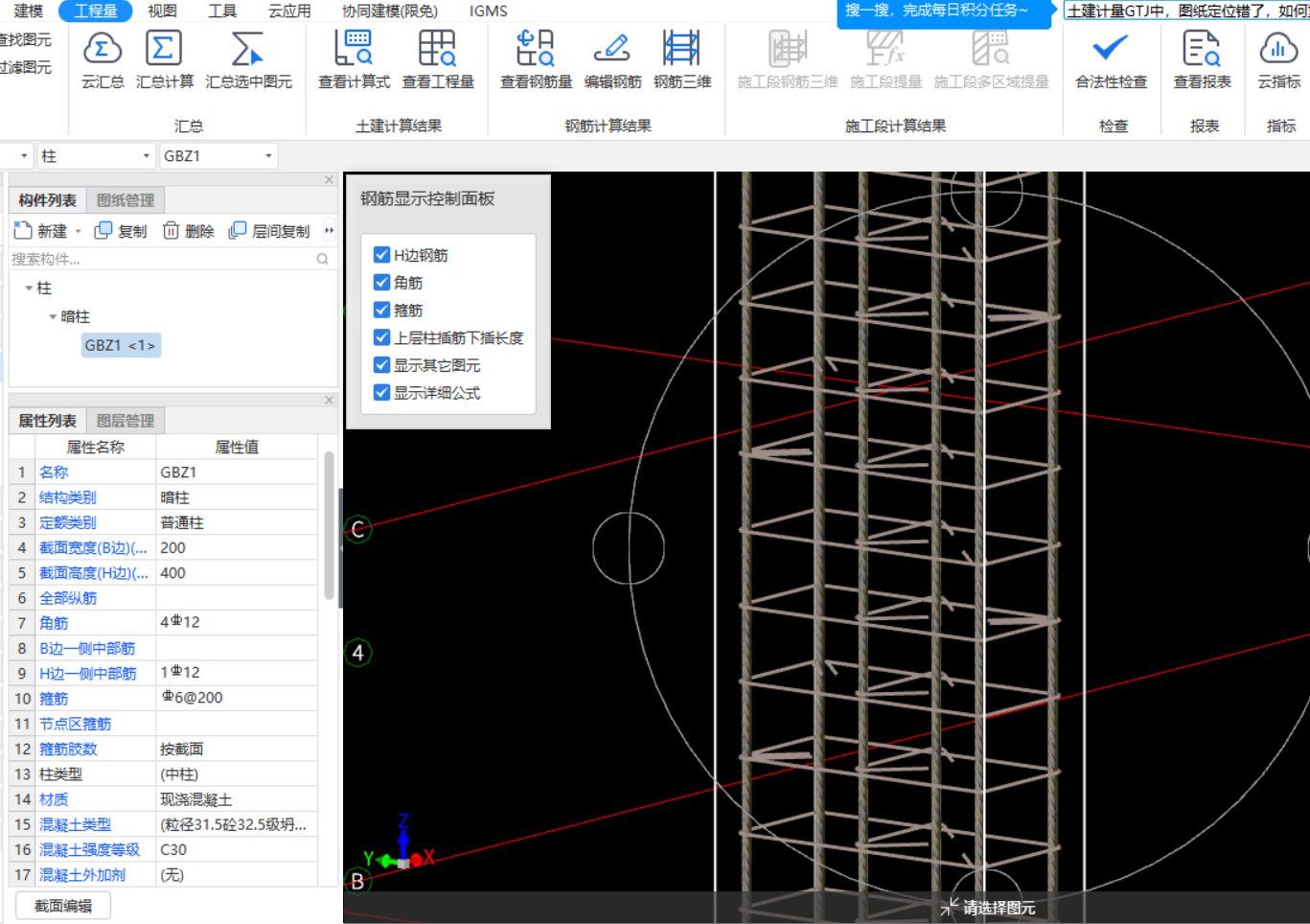Toggle 钢筋三维 rebar 3D view
The image size is (1310, 924).
coord(682,59)
